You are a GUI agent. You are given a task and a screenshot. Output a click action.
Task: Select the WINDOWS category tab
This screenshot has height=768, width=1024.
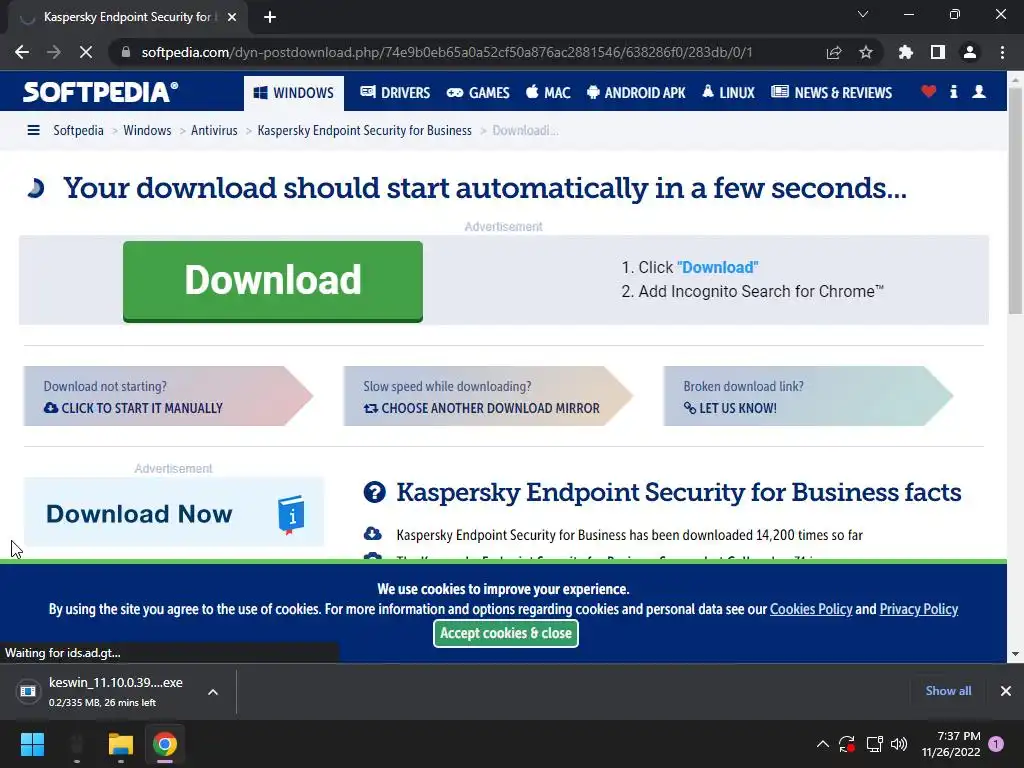[293, 93]
